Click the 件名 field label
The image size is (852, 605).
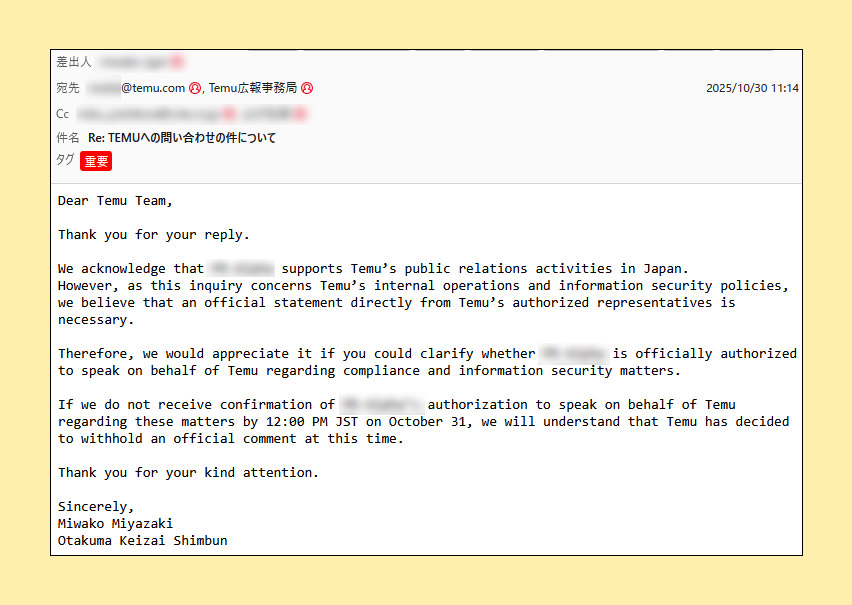pyautogui.click(x=68, y=137)
